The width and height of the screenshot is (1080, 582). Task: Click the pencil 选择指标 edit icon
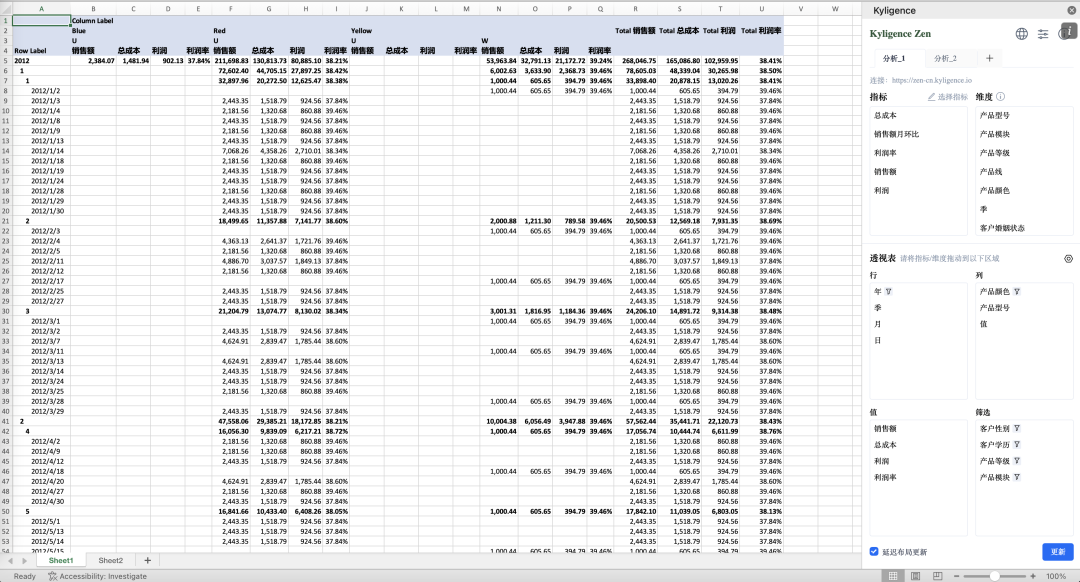coord(931,97)
